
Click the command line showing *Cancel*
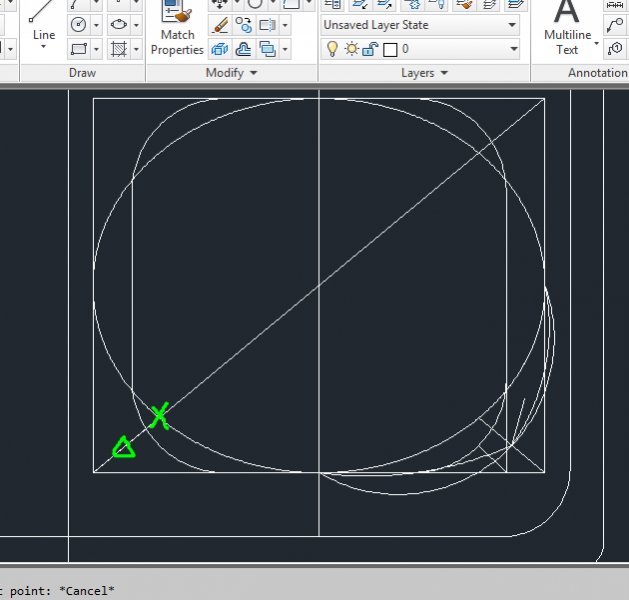point(57,591)
